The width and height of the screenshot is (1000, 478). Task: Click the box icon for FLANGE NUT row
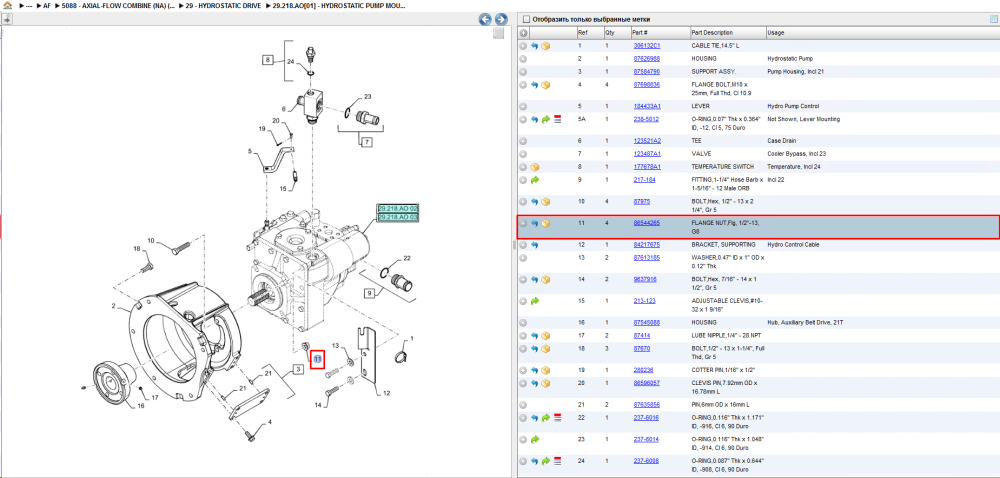point(545,224)
